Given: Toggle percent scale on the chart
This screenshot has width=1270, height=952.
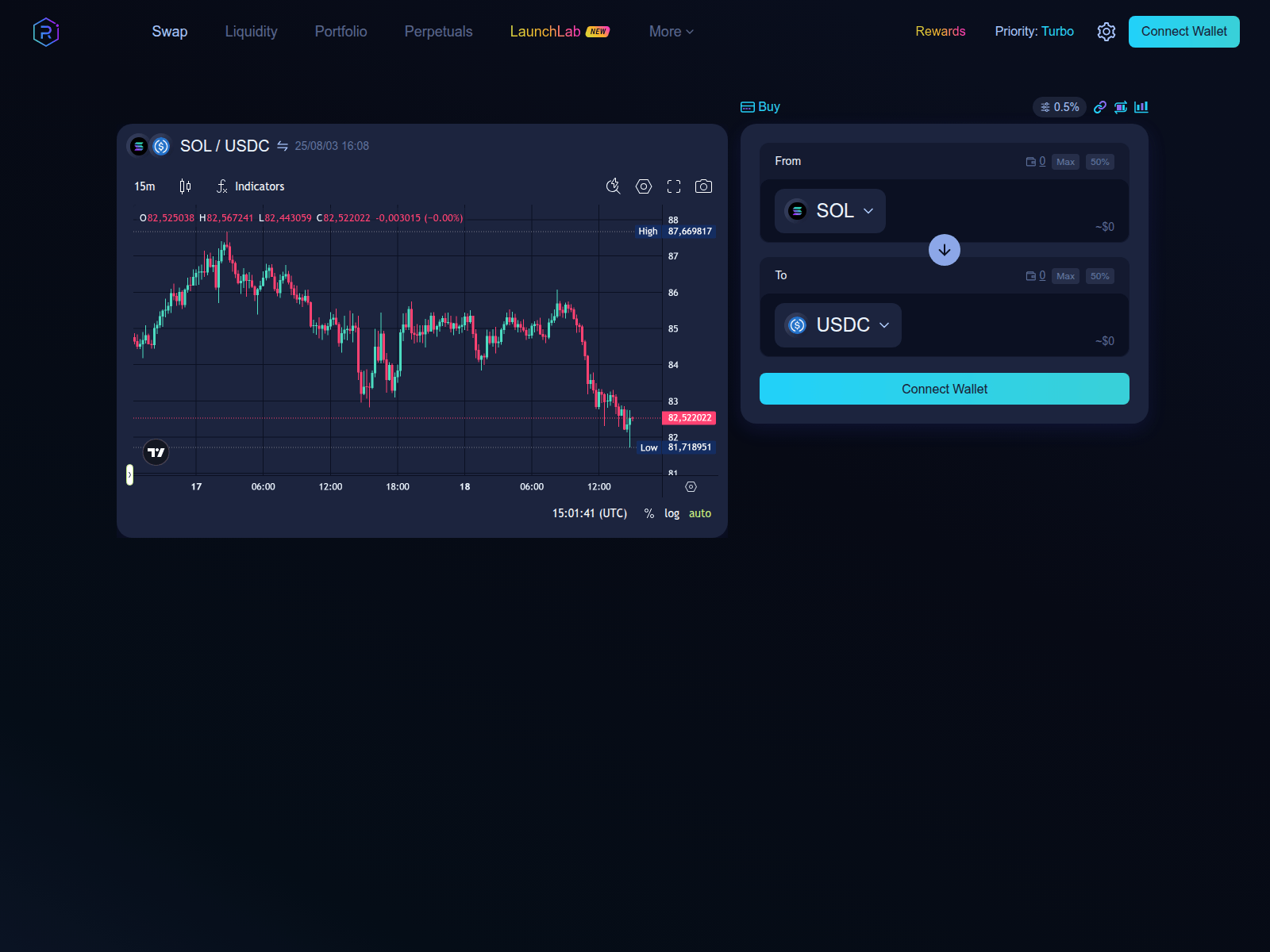Looking at the screenshot, I should [648, 513].
